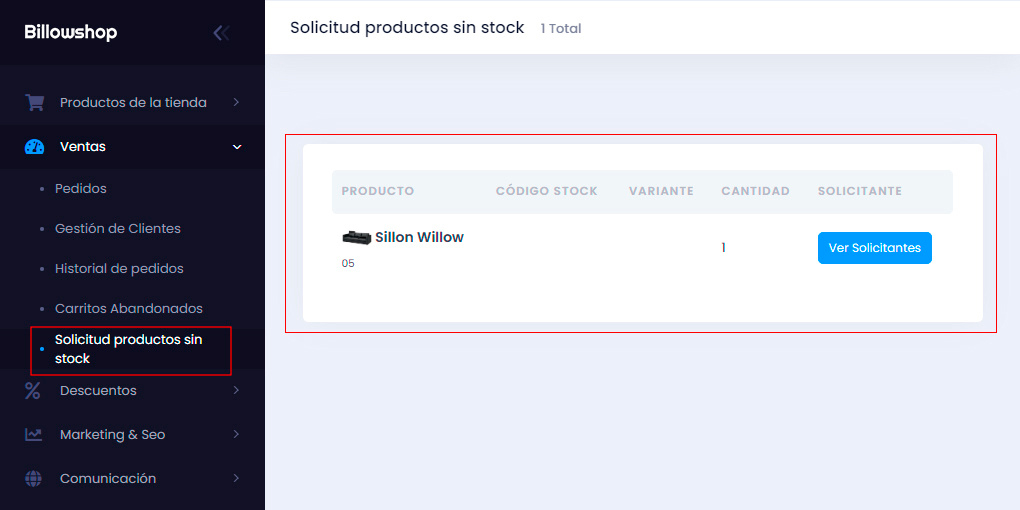This screenshot has height=510, width=1020.
Task: Click the Marketing & Seo chart icon
Action: click(x=34, y=434)
